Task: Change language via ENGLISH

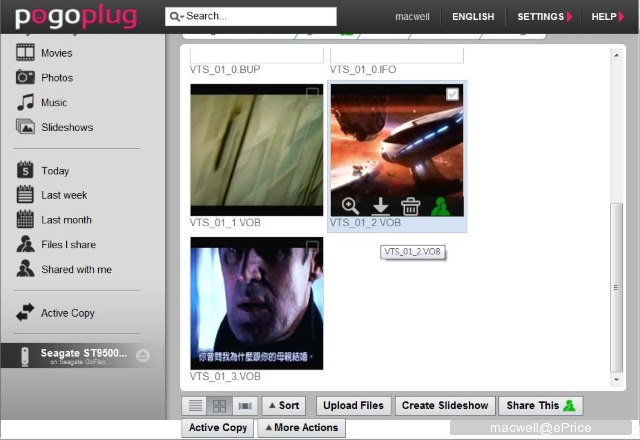Action: coord(473,17)
